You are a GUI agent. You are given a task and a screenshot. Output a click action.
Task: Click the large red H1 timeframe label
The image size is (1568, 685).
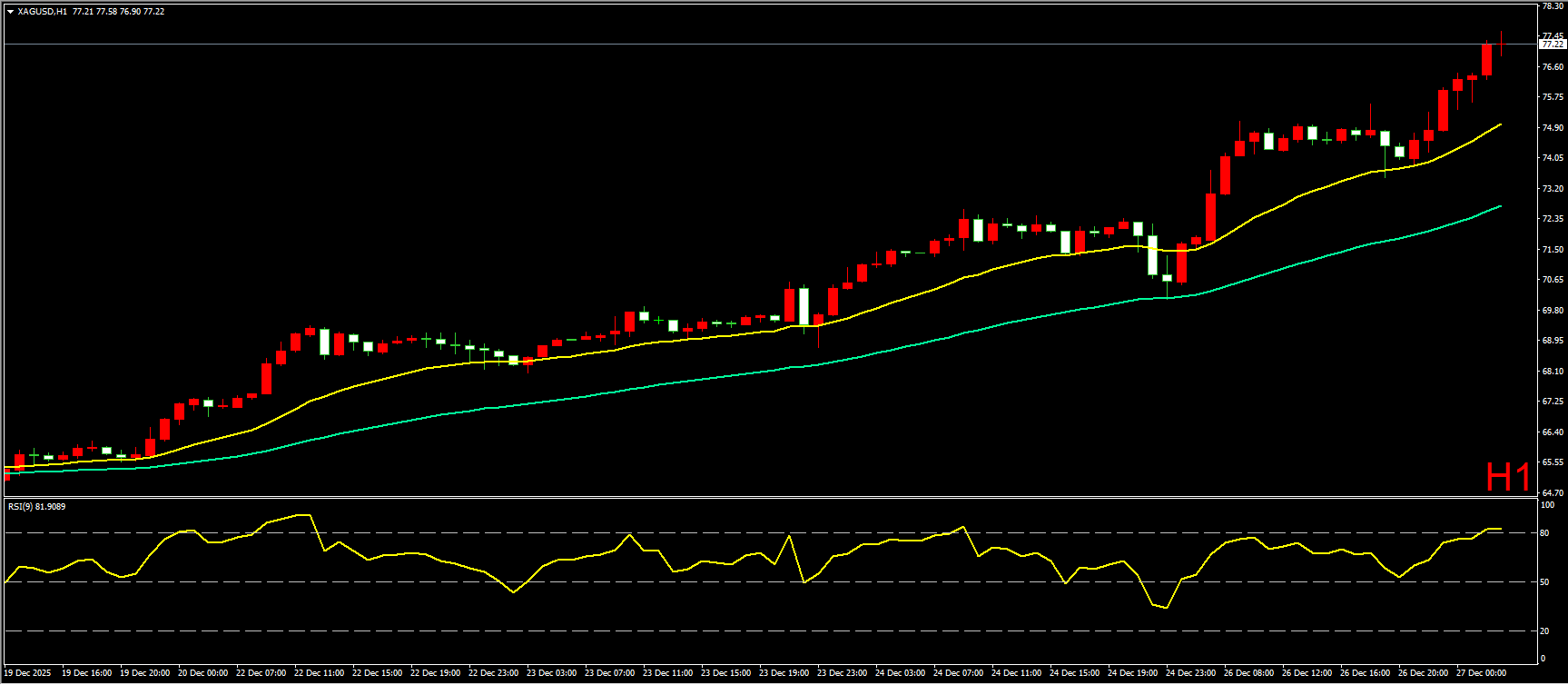click(x=1508, y=477)
